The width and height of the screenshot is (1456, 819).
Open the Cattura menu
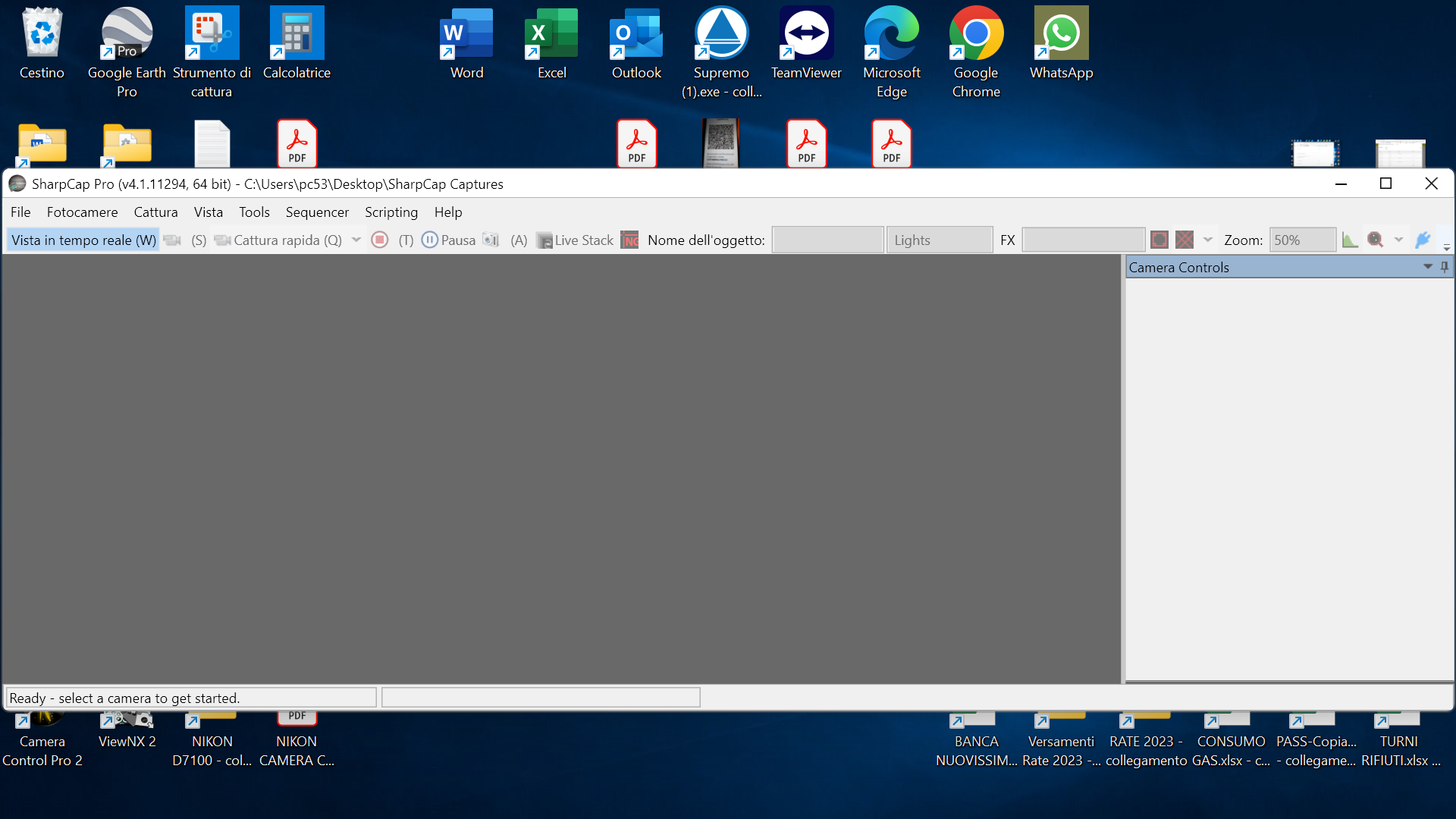[x=155, y=212]
